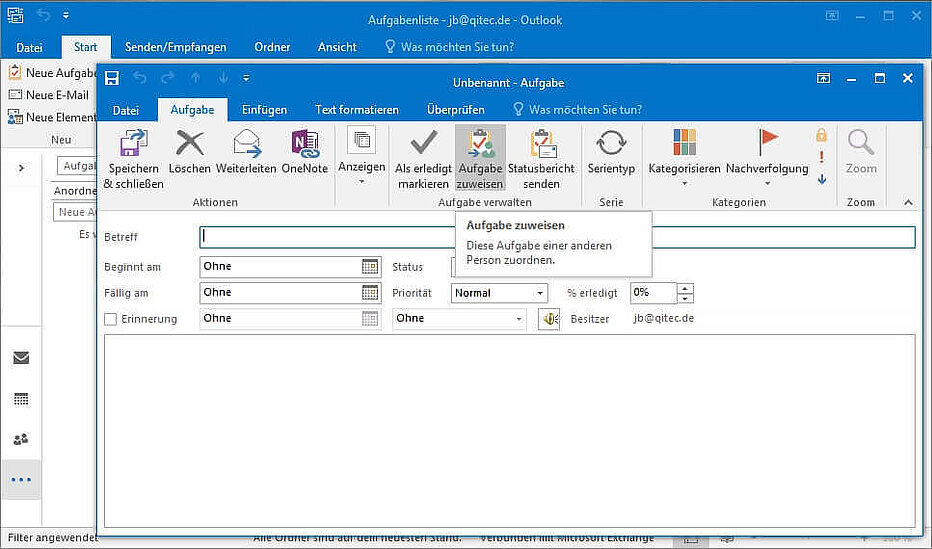Click inside the task body text area
932x549 pixels.
click(x=509, y=431)
